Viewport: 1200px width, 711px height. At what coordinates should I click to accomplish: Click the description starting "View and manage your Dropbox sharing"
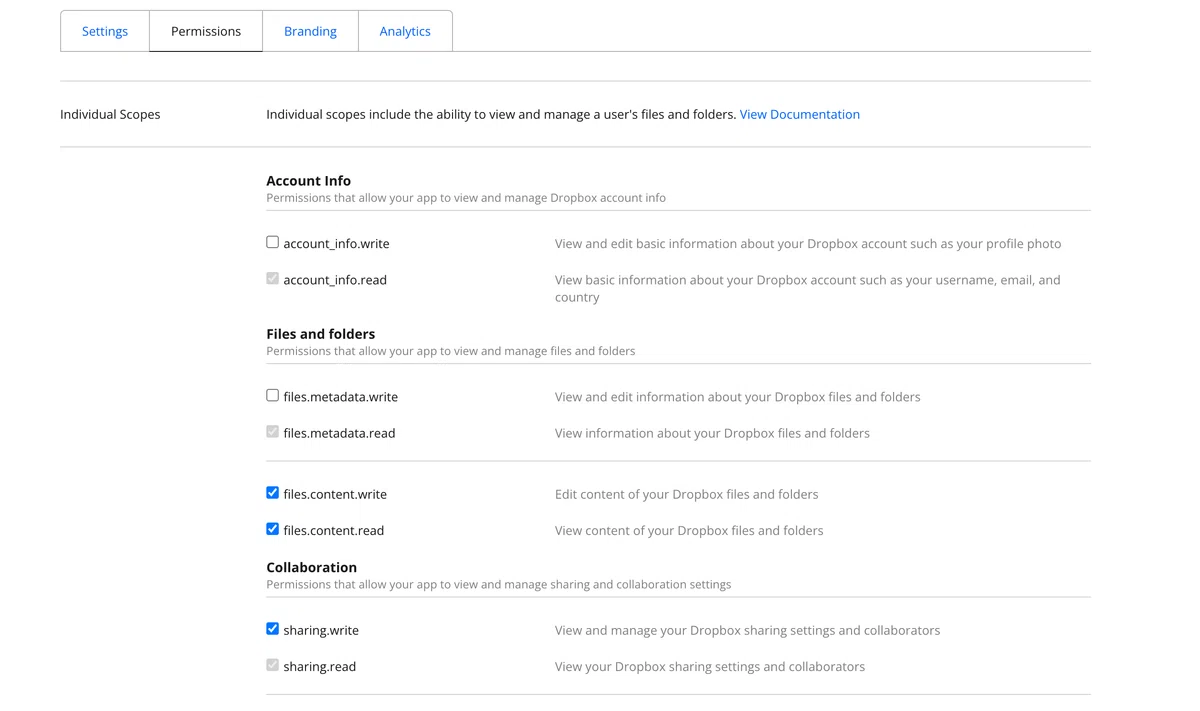pos(748,630)
